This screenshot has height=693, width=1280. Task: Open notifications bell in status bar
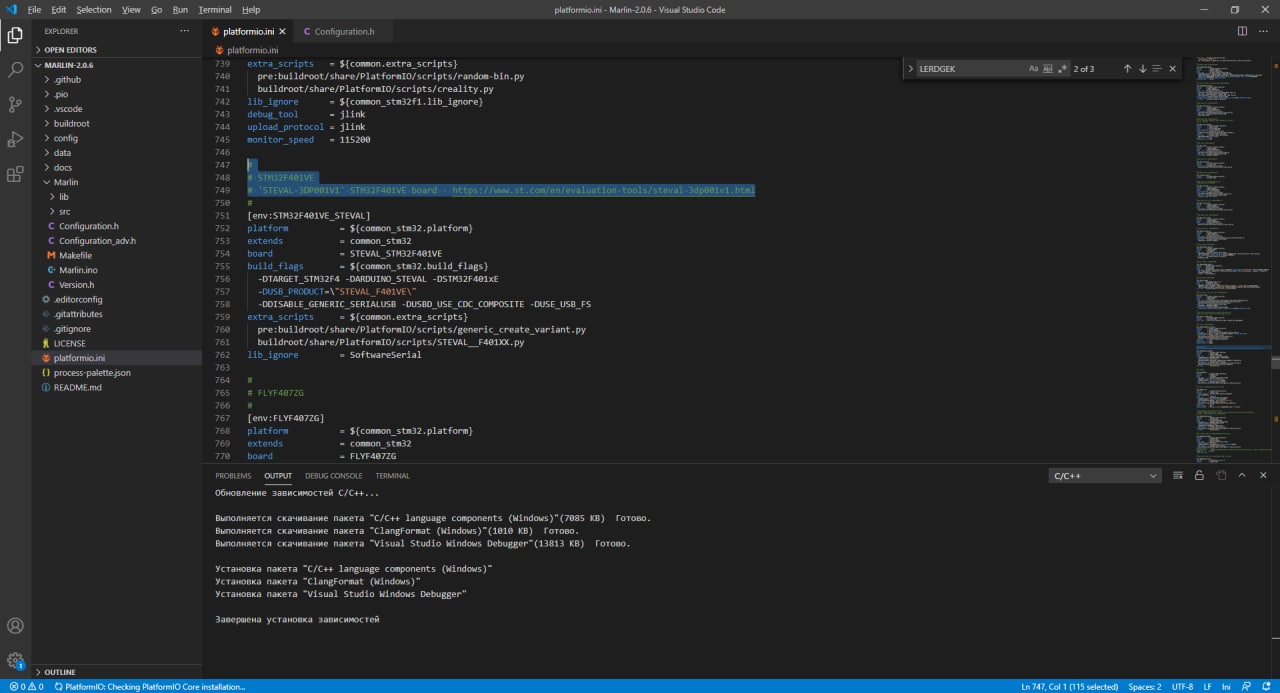[x=1265, y=686]
